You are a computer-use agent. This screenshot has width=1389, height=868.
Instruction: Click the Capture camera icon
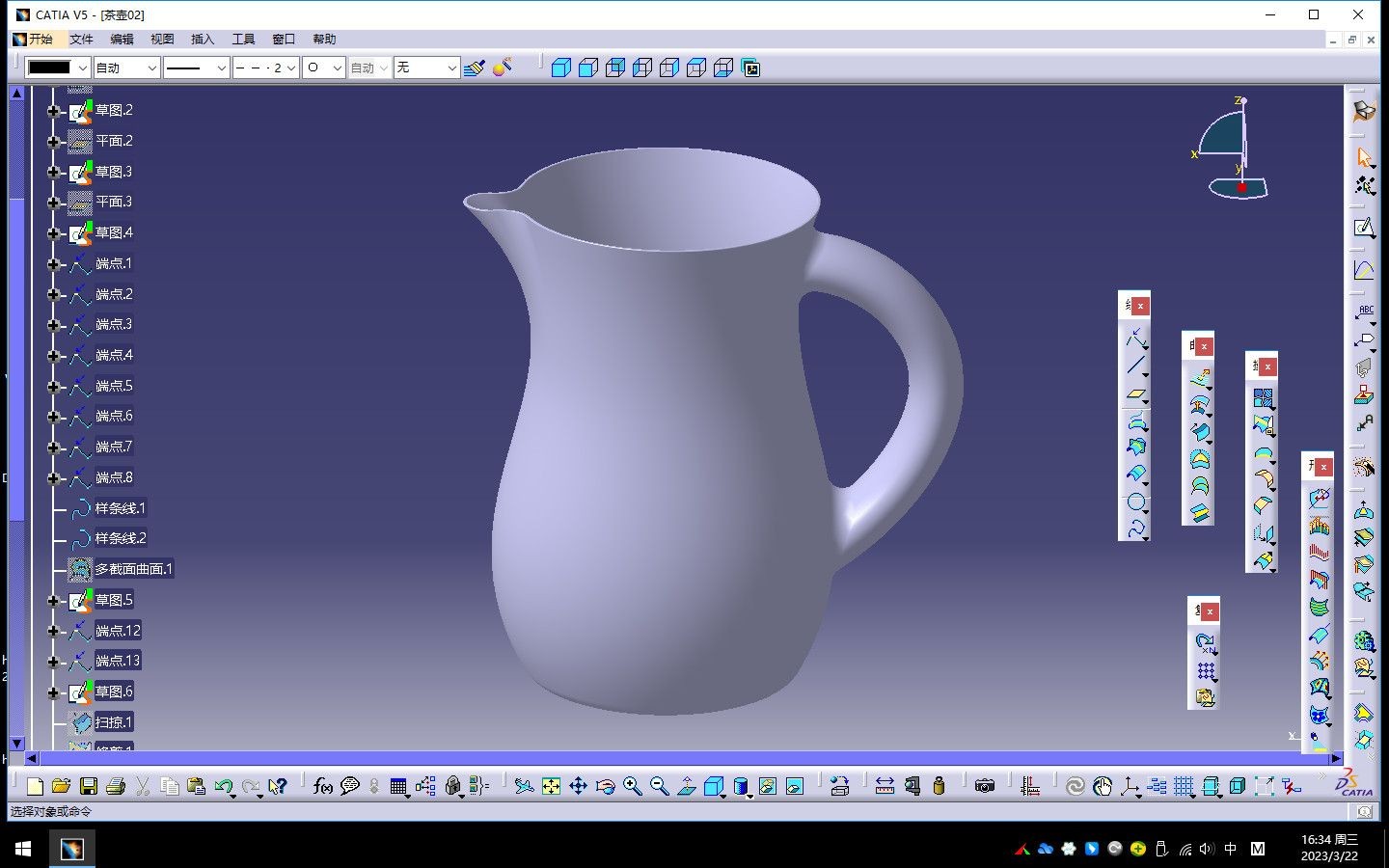984,786
